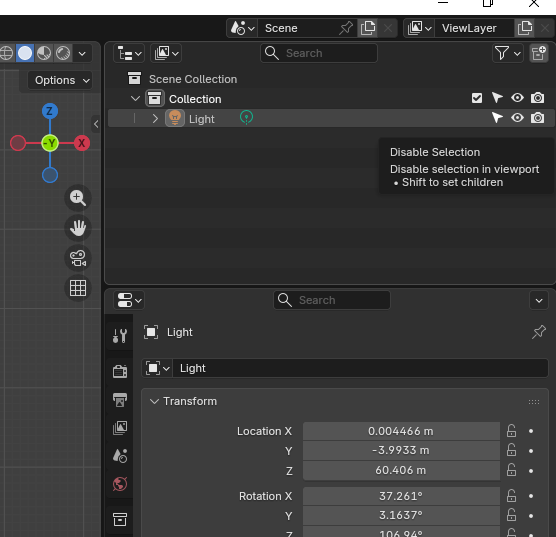Image resolution: width=556 pixels, height=537 pixels.
Task: Hide Collection in viewport with eye
Action: 517,98
